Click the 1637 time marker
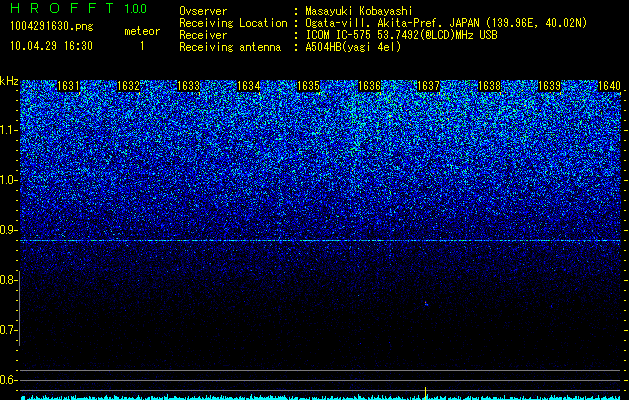Screen dimensions: 629x400 (x=428, y=86)
